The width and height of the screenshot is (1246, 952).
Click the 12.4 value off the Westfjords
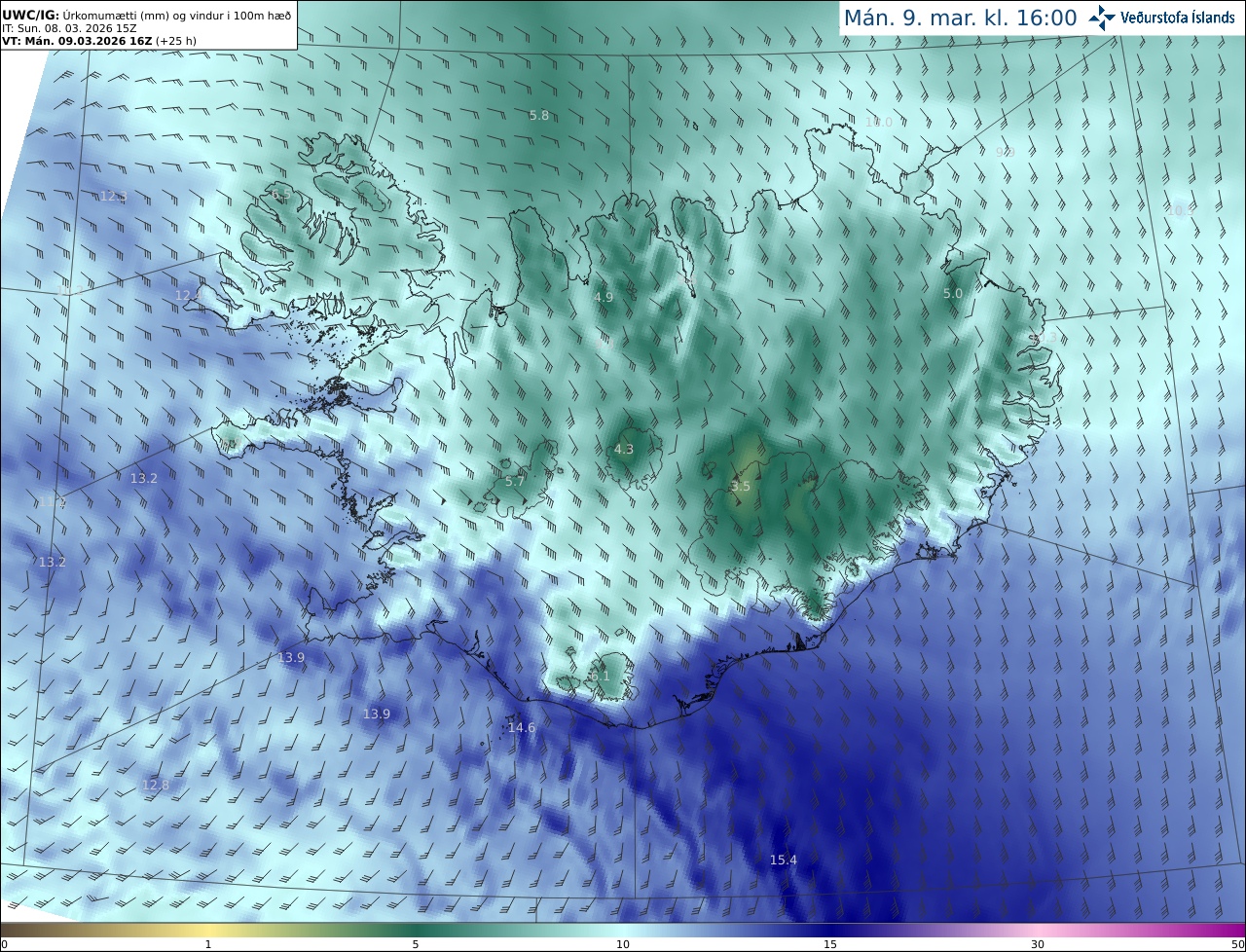(x=188, y=295)
